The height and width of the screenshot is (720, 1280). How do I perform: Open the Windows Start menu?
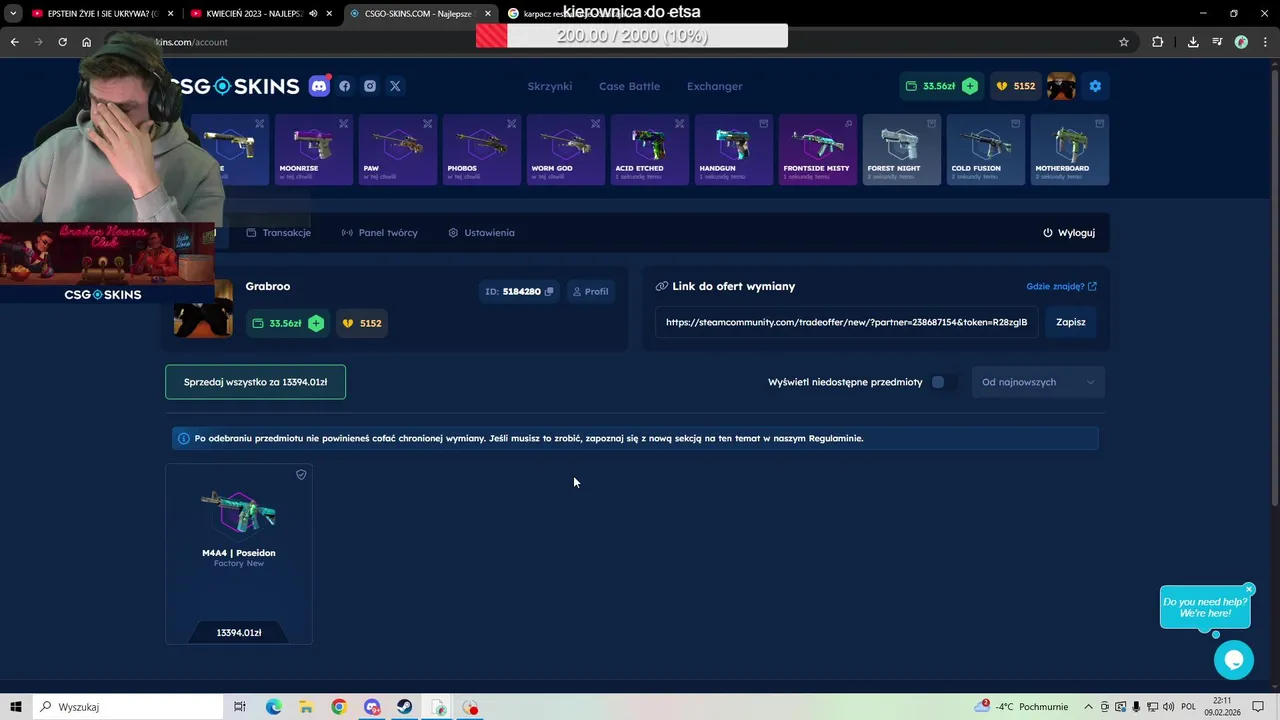point(15,707)
